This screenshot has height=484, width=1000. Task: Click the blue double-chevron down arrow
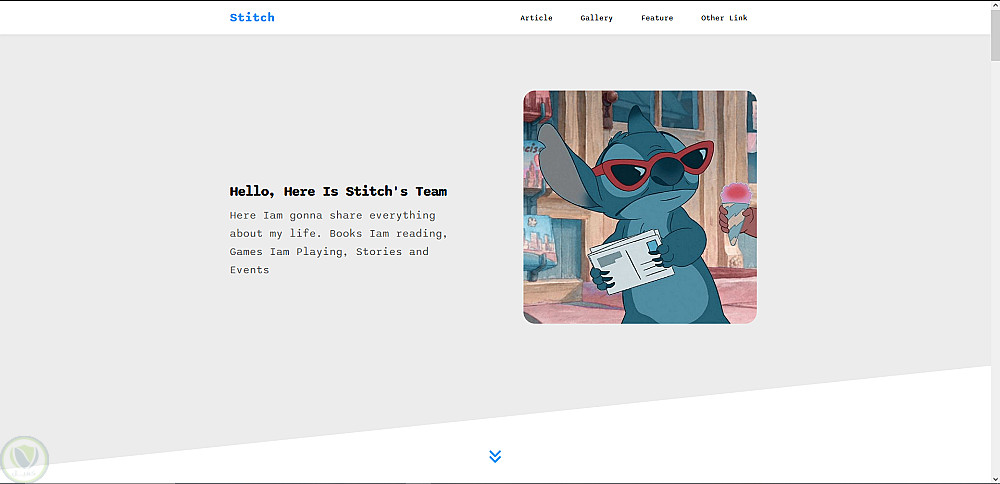tap(495, 456)
